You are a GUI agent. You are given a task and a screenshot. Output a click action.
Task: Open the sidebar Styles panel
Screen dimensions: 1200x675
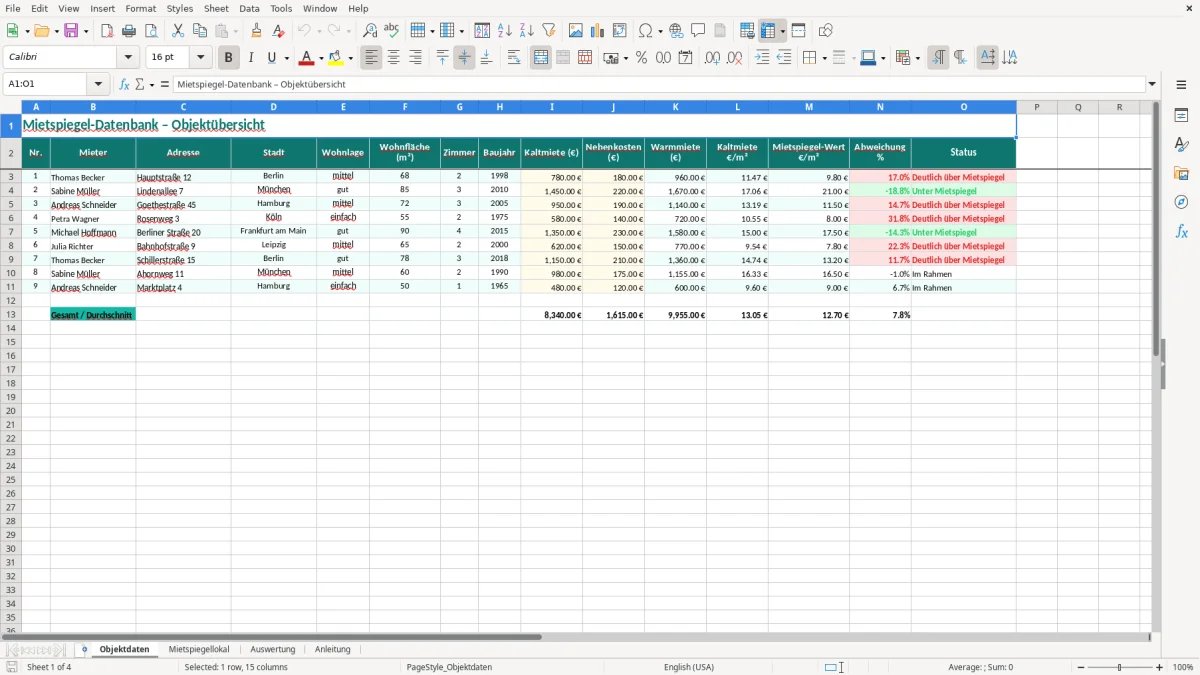[x=1181, y=145]
